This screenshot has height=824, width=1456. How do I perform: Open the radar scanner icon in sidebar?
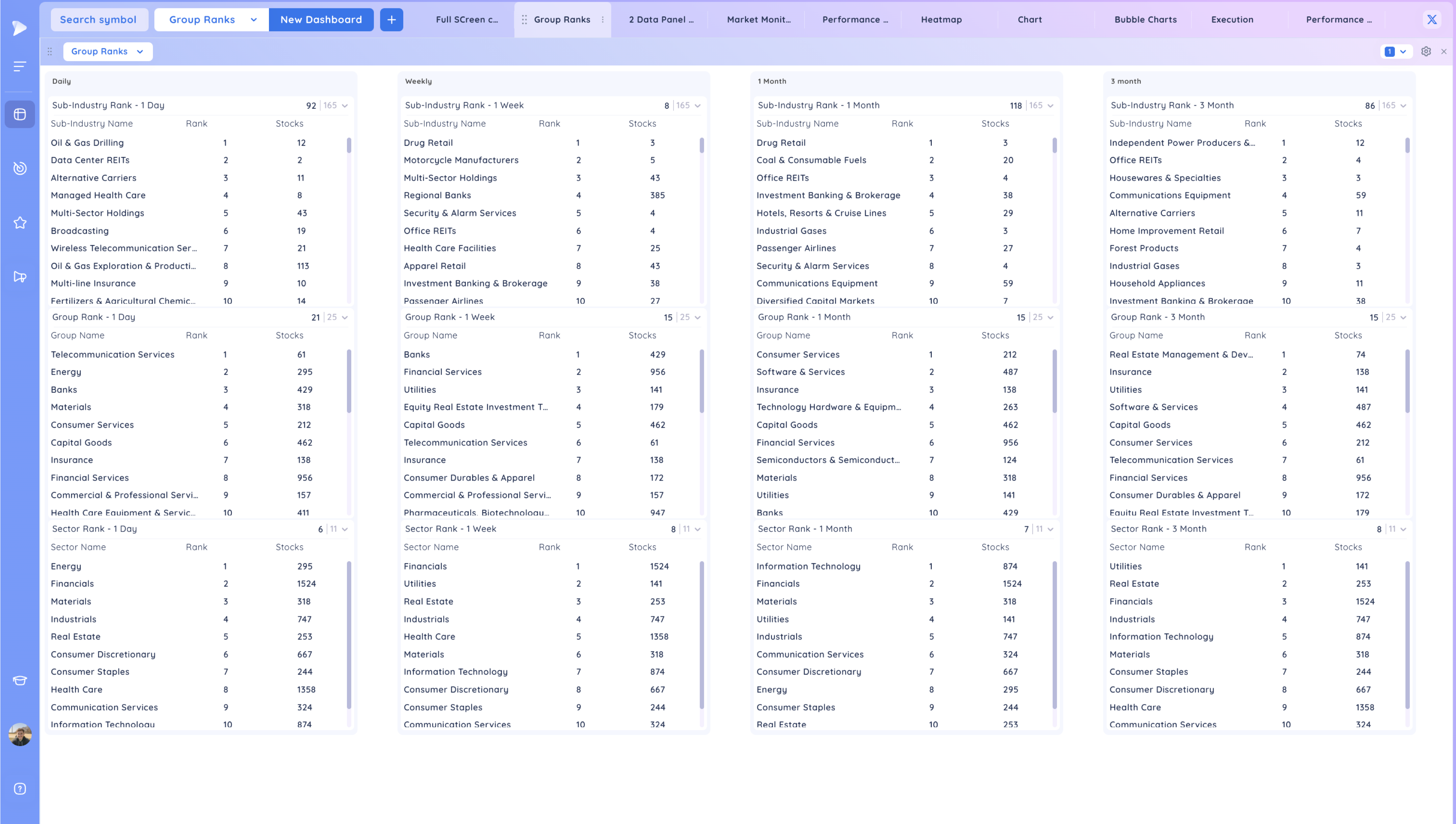tap(20, 168)
